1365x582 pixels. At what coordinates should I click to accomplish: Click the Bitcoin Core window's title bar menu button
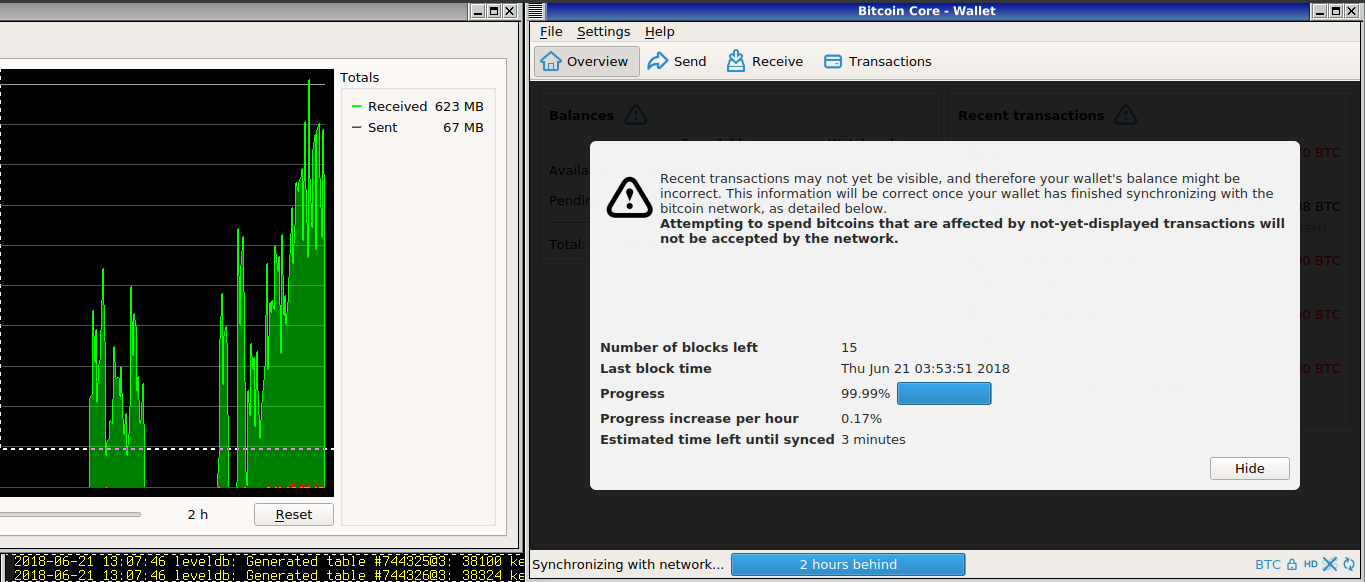tap(537, 11)
